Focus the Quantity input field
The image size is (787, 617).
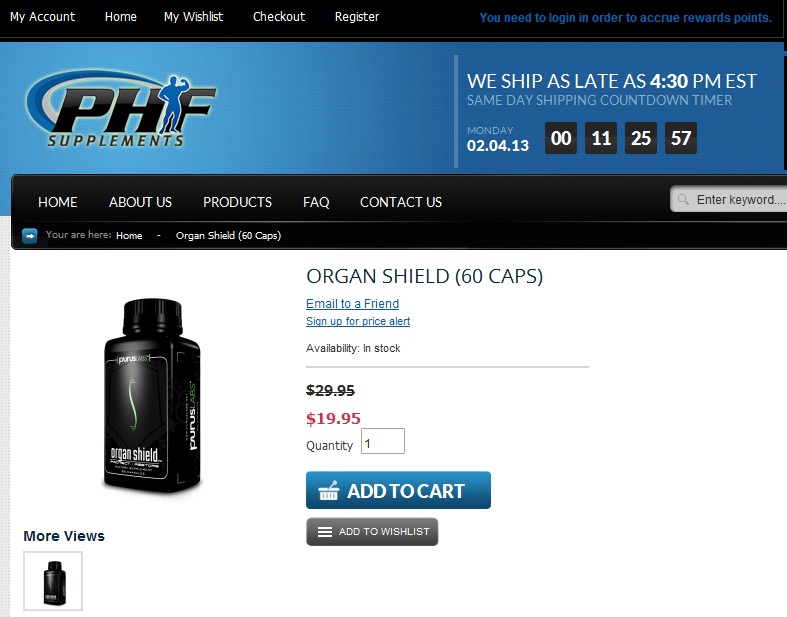point(383,441)
